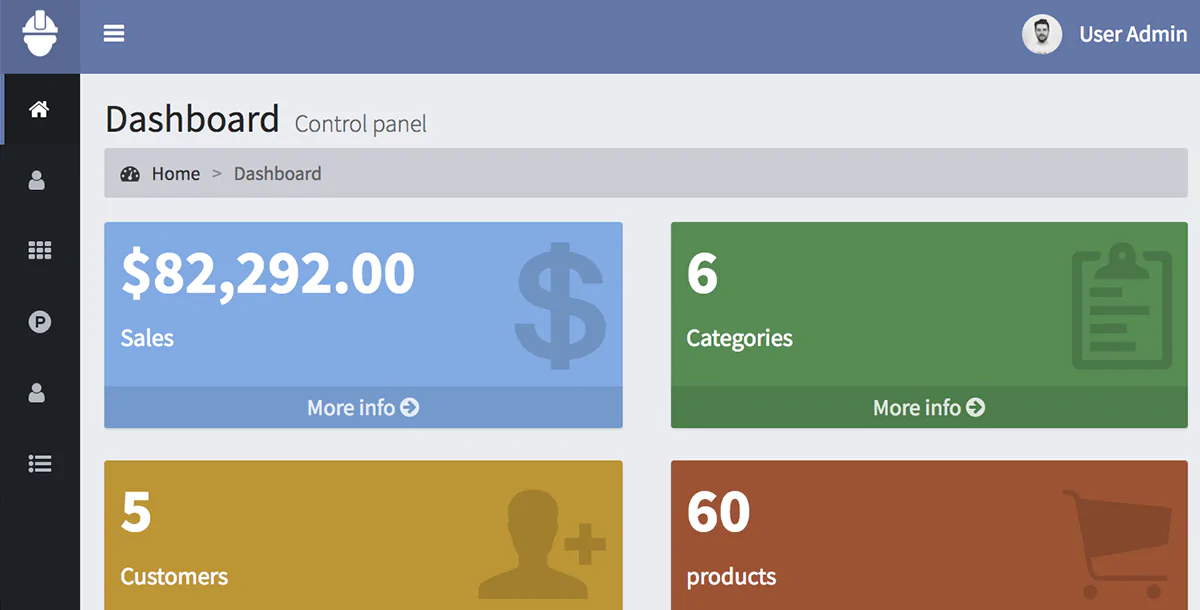Click the circled P sidebar icon
The height and width of the screenshot is (610, 1200).
pos(39,322)
